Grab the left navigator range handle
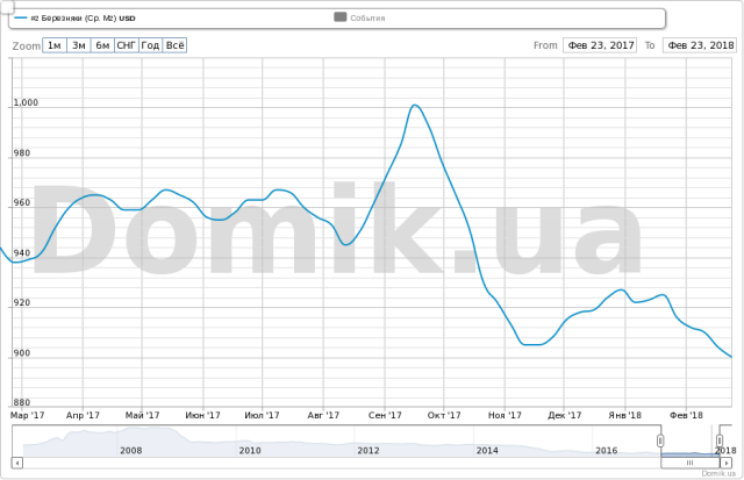The image size is (744, 480). (x=660, y=441)
